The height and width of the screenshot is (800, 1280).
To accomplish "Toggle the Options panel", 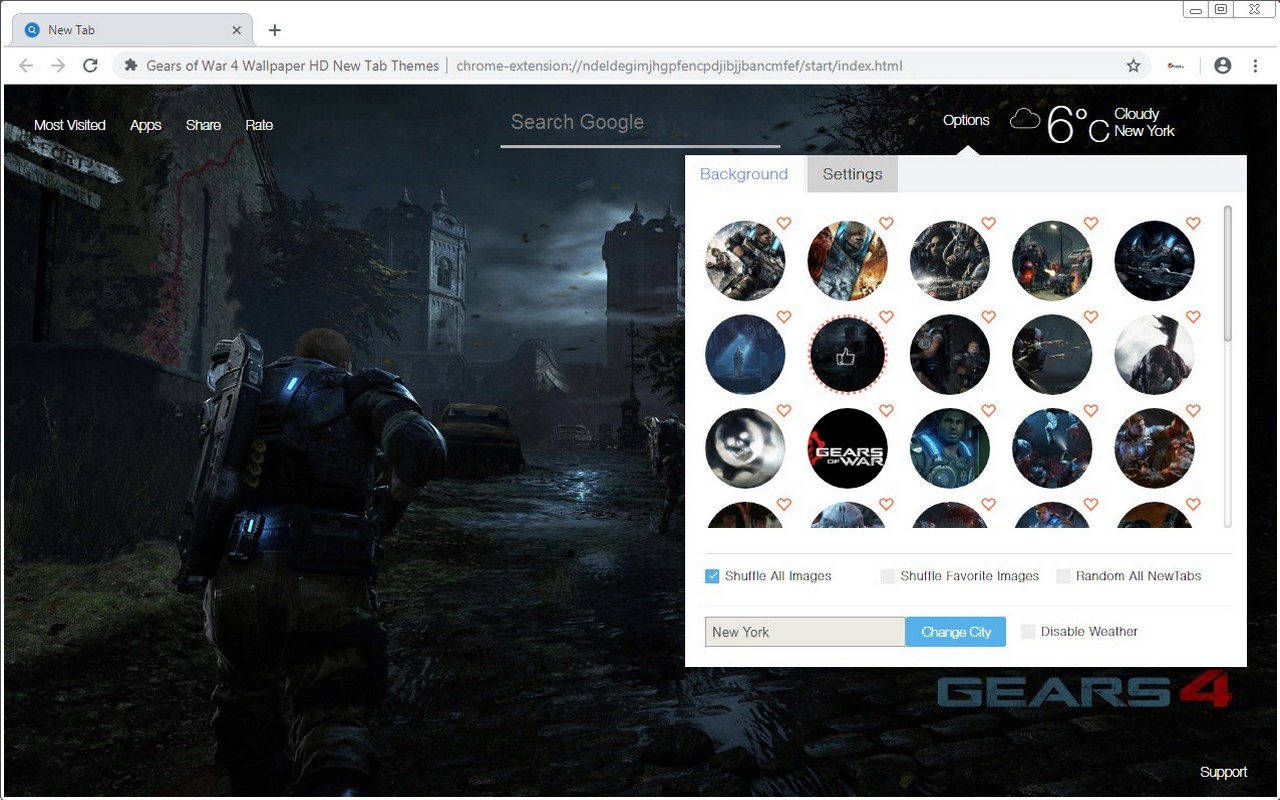I will point(966,120).
